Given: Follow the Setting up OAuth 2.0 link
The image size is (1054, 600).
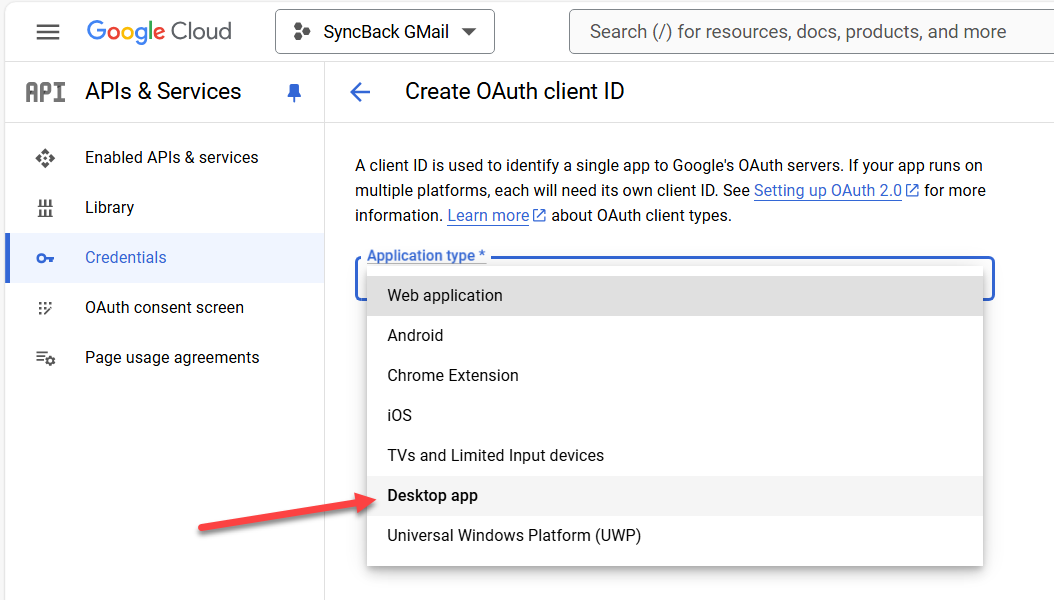Looking at the screenshot, I should coord(828,191).
